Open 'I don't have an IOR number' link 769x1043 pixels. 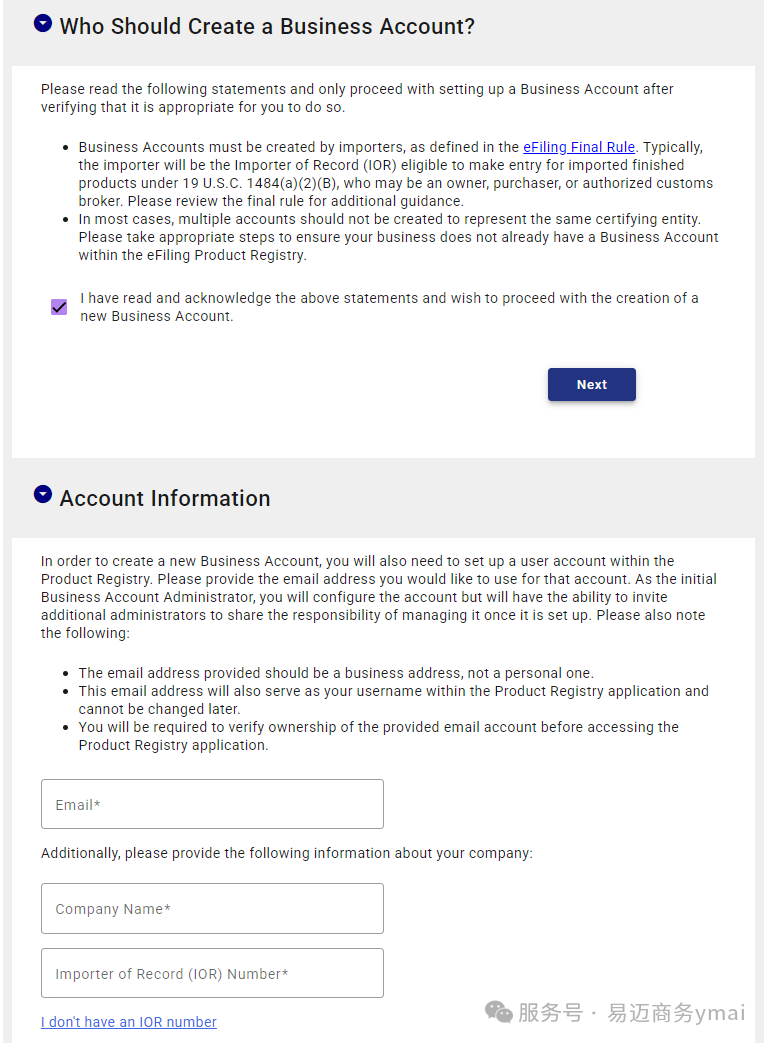[x=128, y=1022]
